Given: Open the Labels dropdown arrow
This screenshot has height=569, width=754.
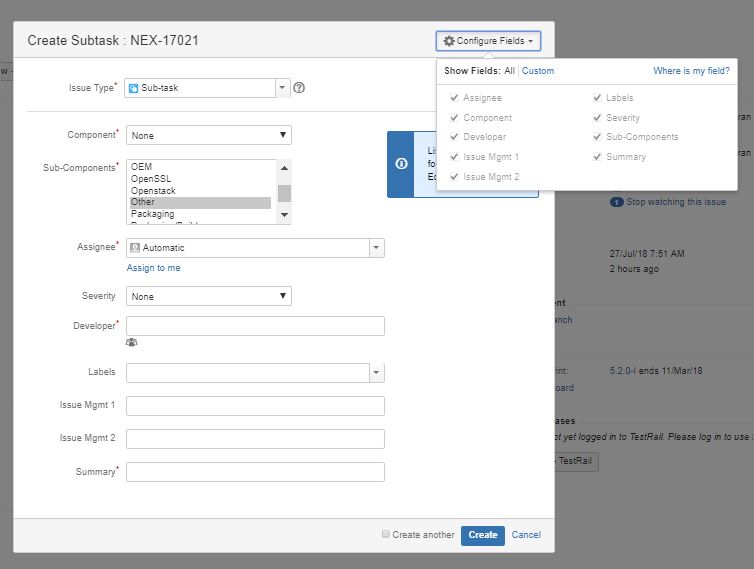Looking at the screenshot, I should coord(377,373).
